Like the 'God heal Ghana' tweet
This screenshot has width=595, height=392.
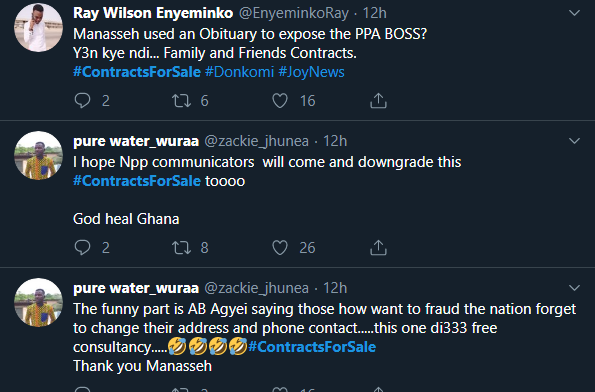coord(280,247)
